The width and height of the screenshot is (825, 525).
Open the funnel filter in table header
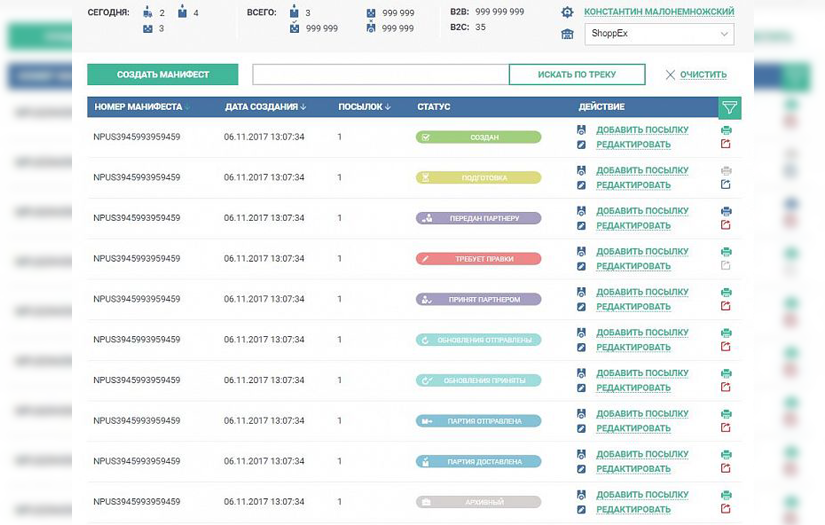click(729, 107)
